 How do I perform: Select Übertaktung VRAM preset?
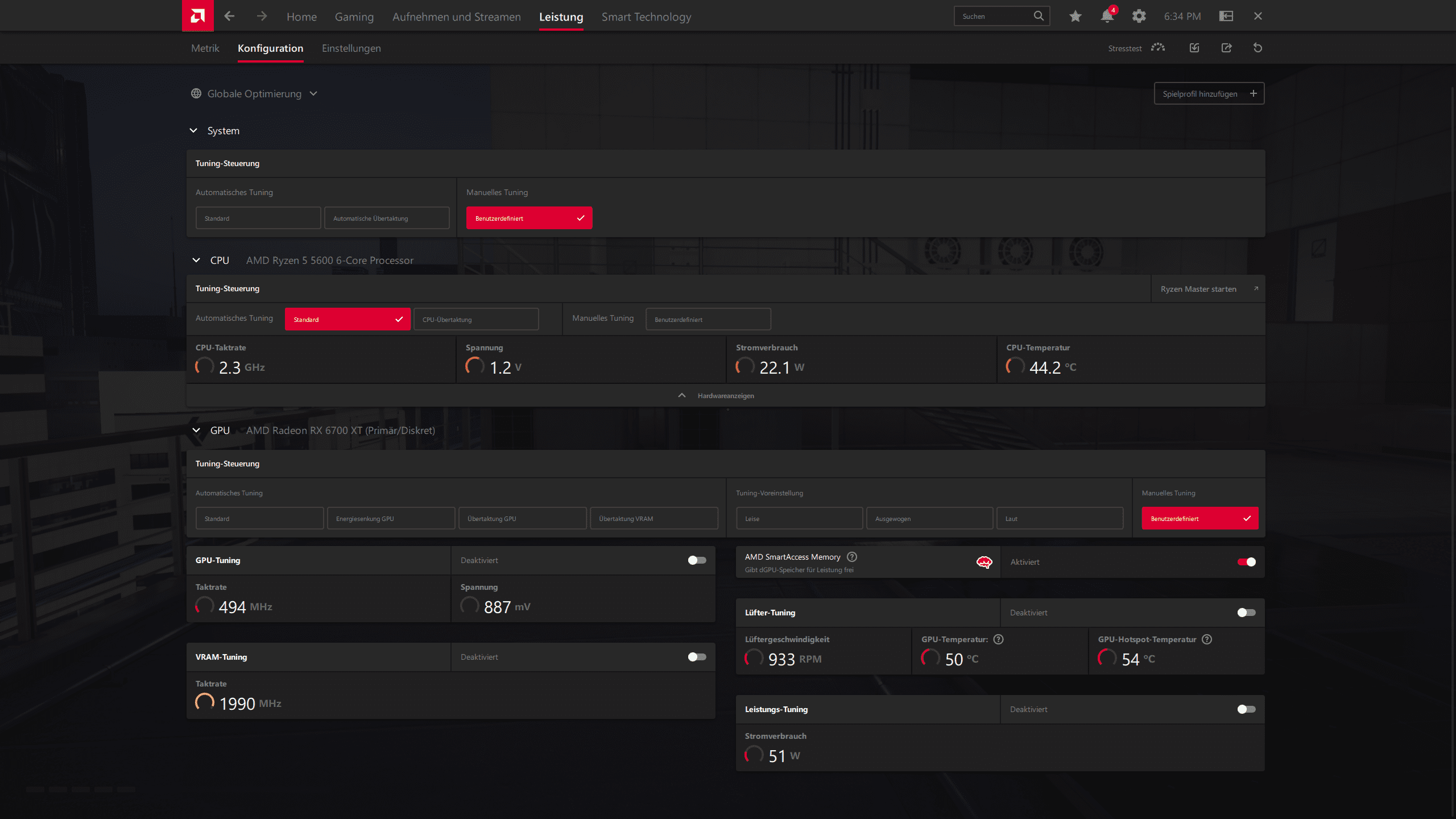[x=654, y=519]
